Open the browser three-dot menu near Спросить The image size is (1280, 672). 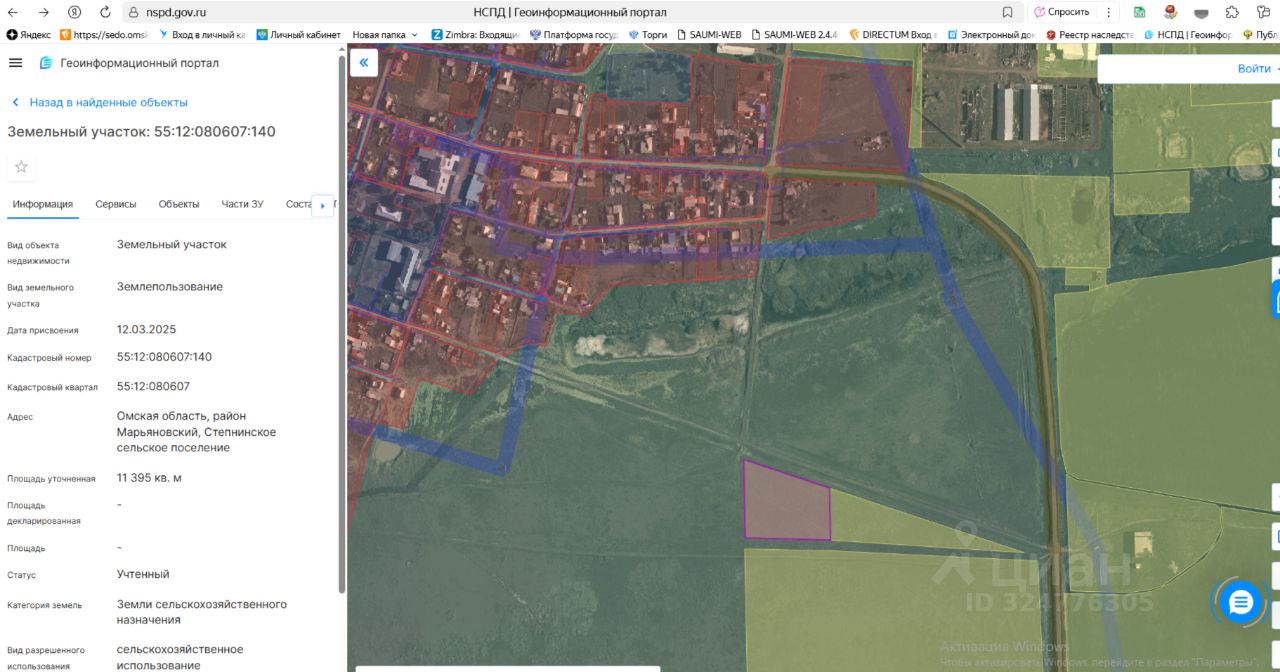point(1108,12)
